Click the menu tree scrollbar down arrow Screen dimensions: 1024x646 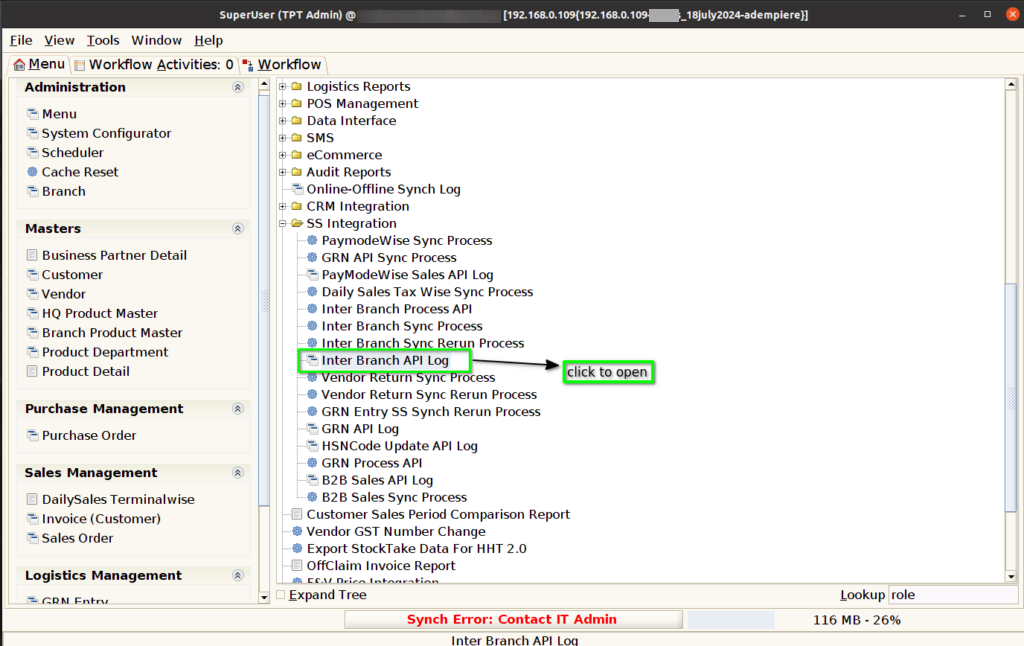pos(1011,577)
